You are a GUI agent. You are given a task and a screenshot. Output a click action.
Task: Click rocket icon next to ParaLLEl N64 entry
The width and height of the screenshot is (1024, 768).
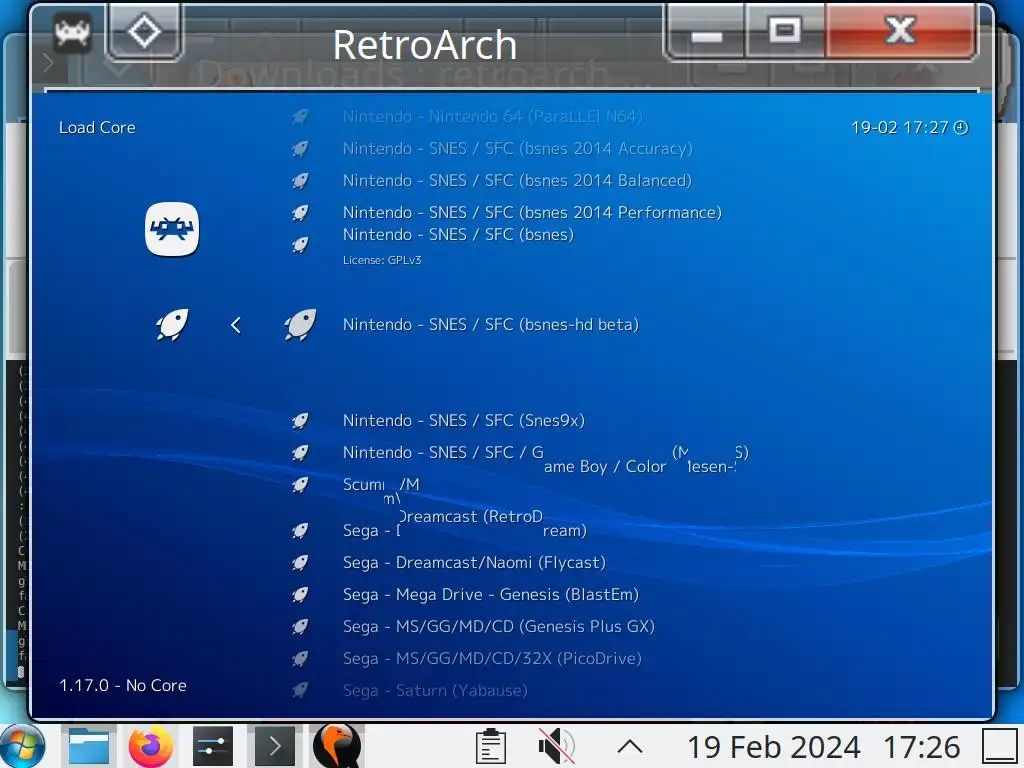tap(300, 117)
